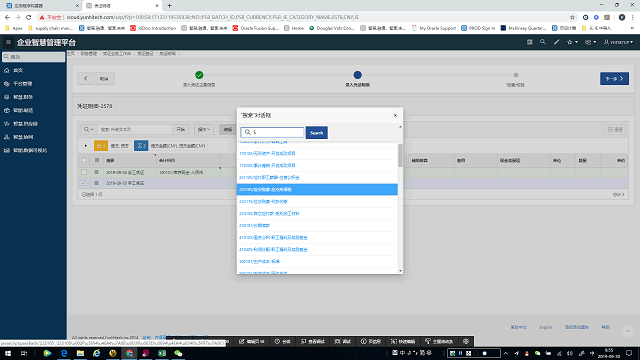Close the search dialog with X
640x360 pixels.
395,116
